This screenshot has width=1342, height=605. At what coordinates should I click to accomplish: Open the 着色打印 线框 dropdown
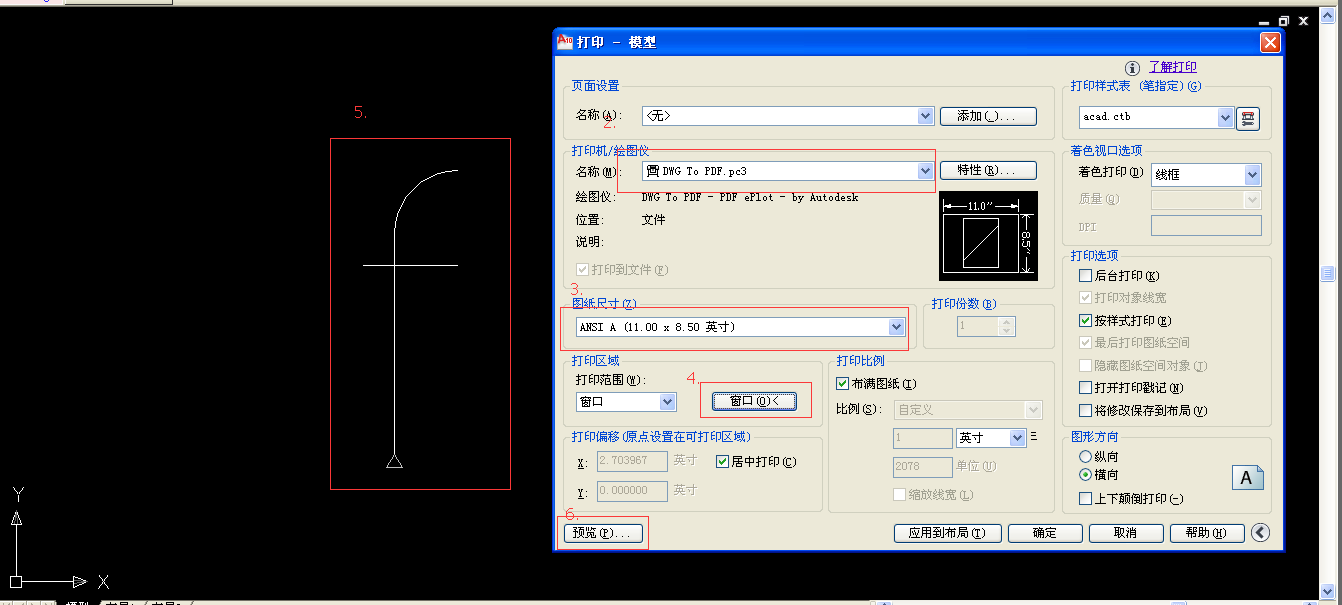click(x=1252, y=174)
